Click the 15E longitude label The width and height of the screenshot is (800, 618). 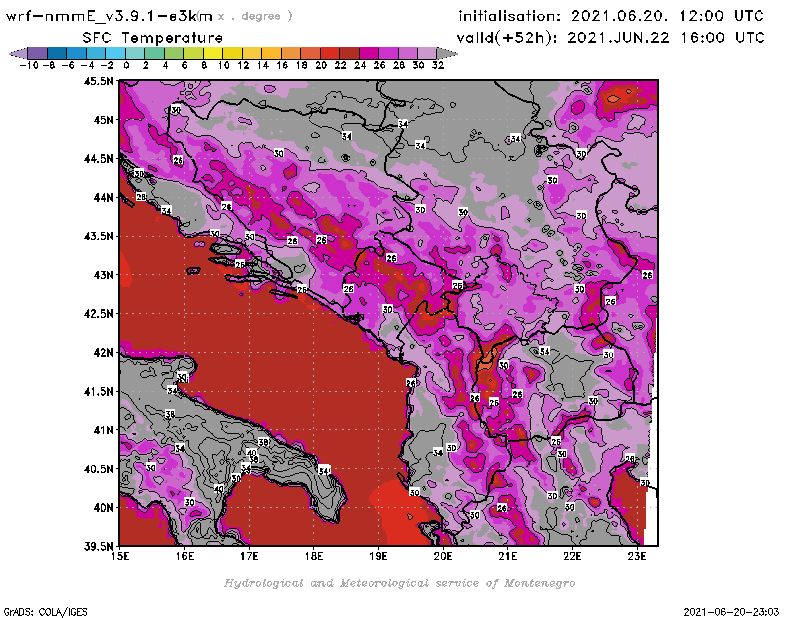click(120, 556)
